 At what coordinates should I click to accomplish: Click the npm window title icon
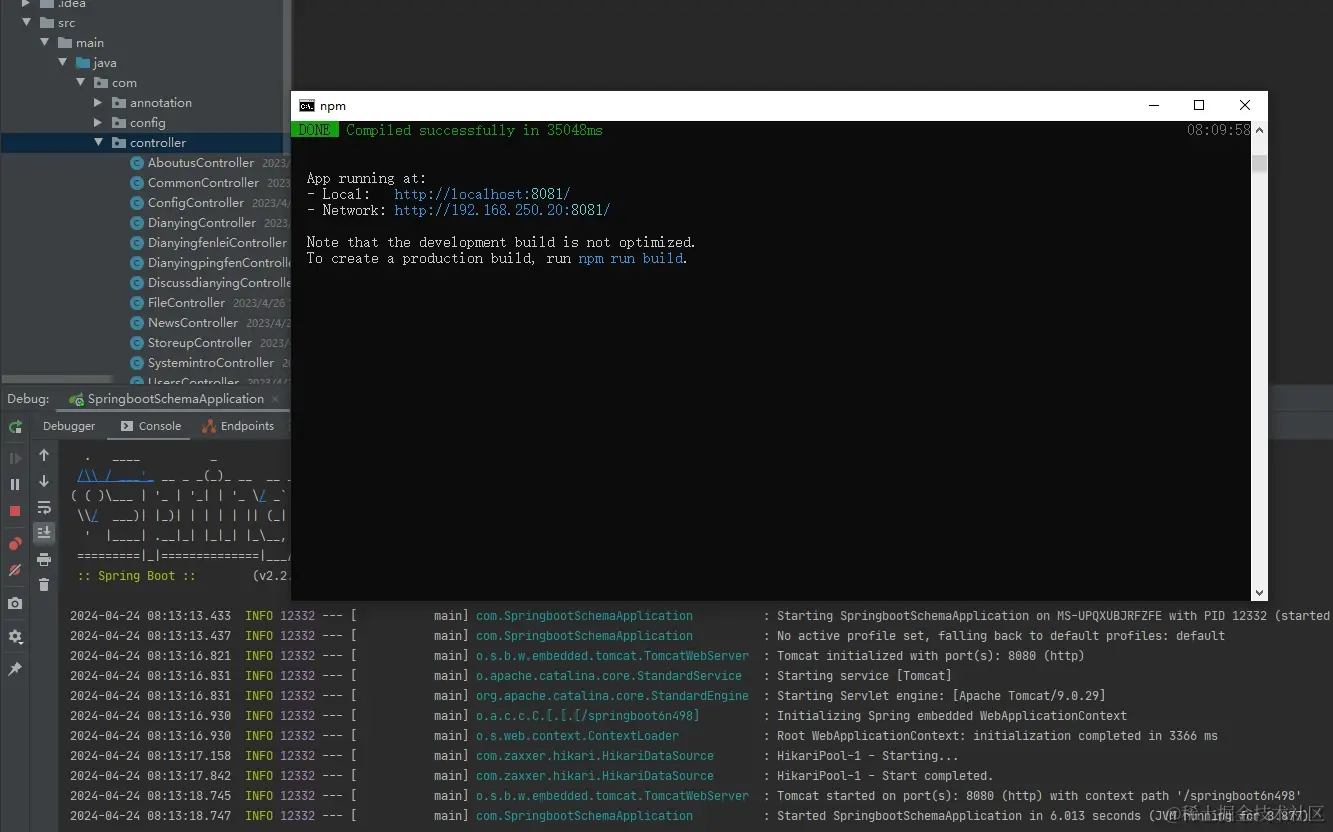[307, 106]
